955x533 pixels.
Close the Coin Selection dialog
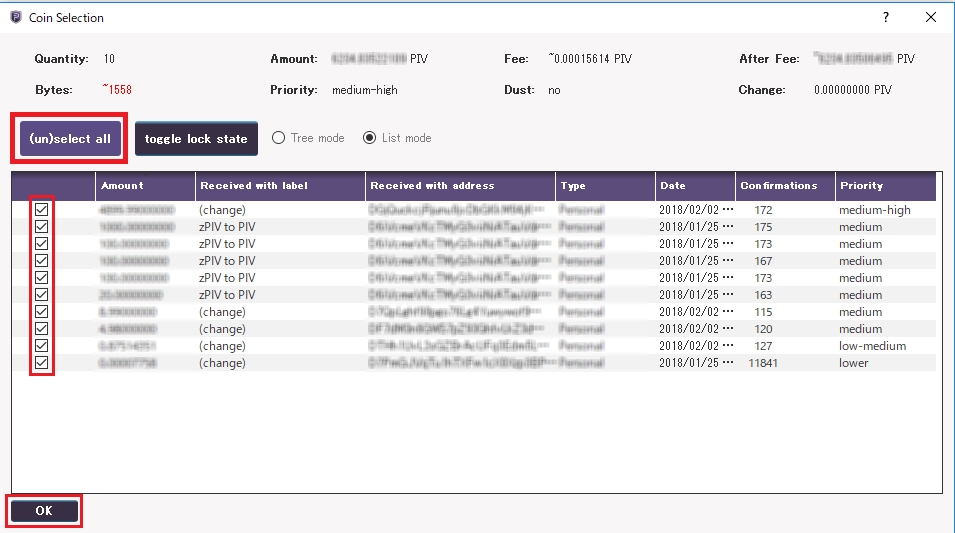931,17
